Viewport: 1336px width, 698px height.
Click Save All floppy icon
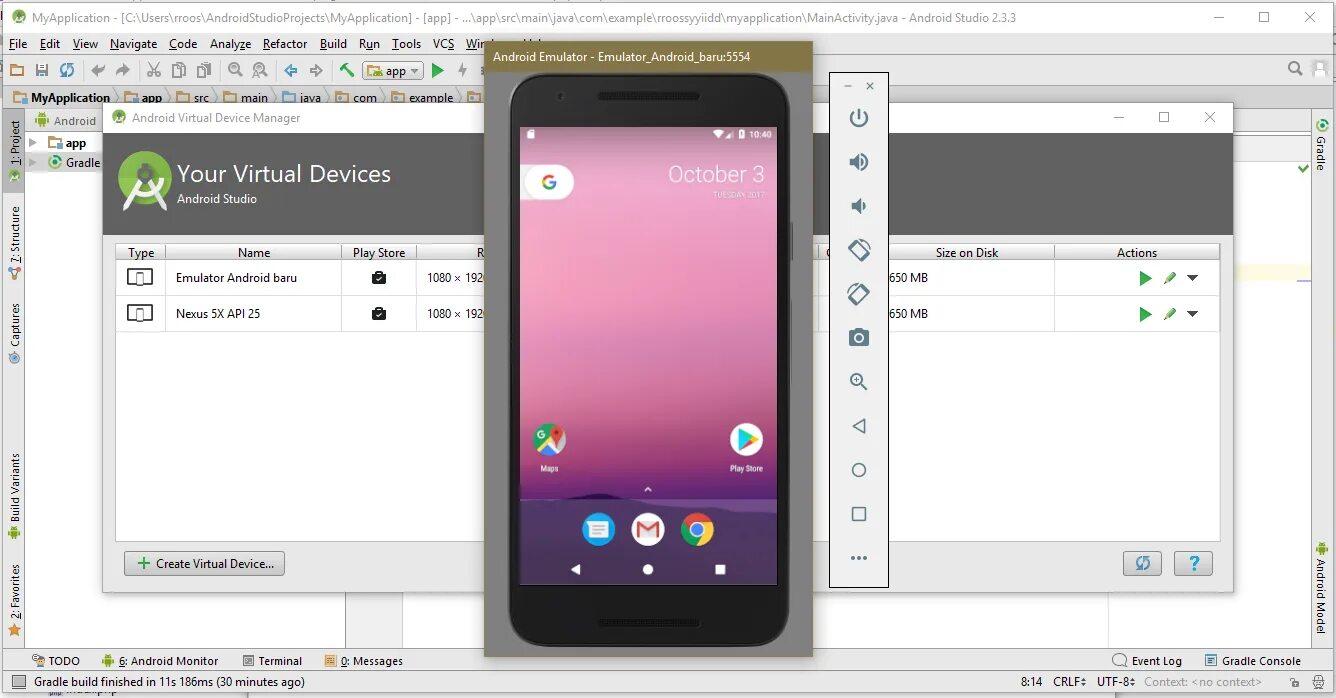point(41,70)
